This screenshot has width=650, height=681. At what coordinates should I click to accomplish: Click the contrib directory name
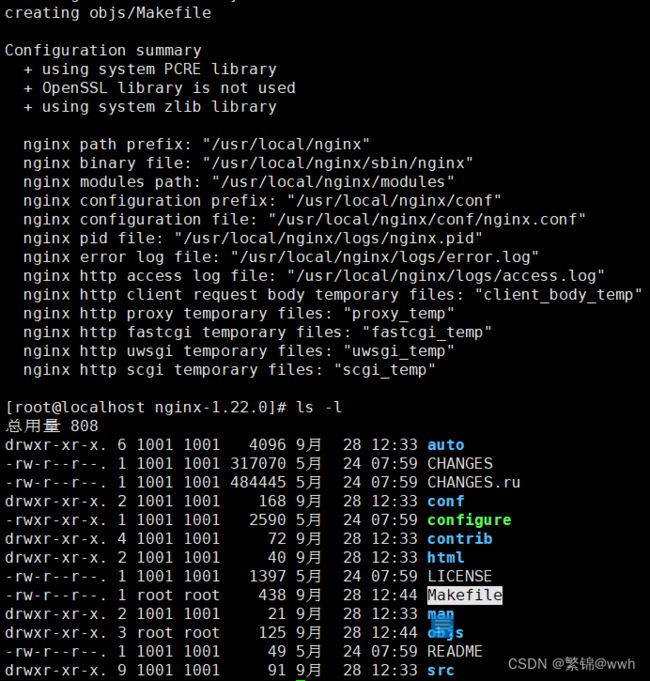pos(460,539)
